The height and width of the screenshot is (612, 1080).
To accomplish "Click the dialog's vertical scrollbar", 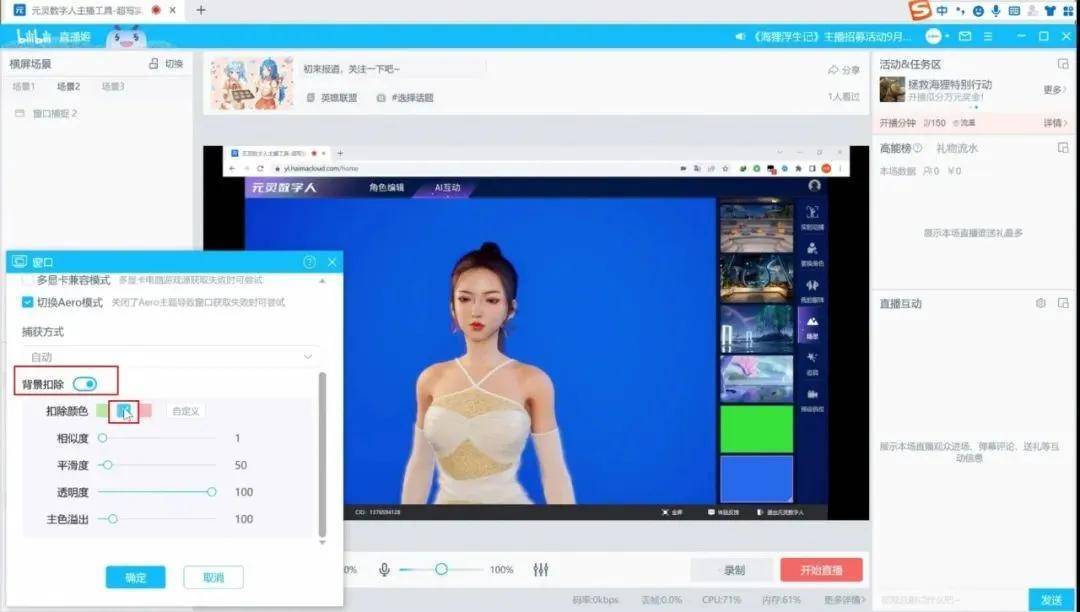I will pyautogui.click(x=322, y=454).
